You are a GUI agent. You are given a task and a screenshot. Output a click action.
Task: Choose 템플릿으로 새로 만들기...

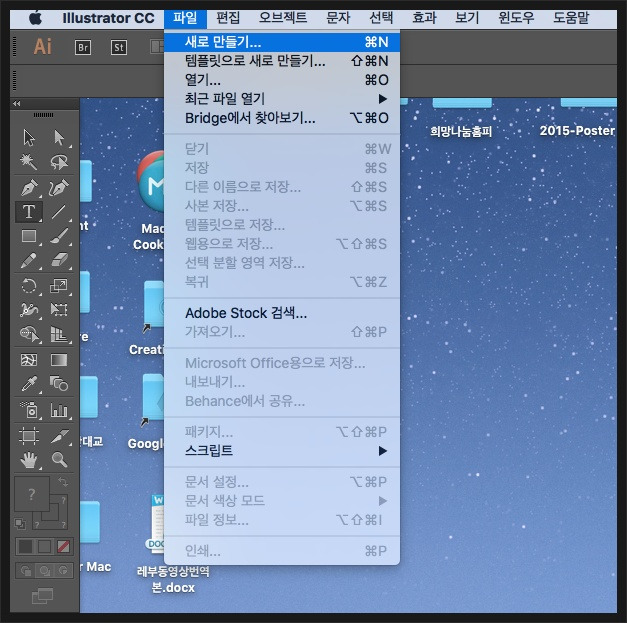click(x=282, y=61)
